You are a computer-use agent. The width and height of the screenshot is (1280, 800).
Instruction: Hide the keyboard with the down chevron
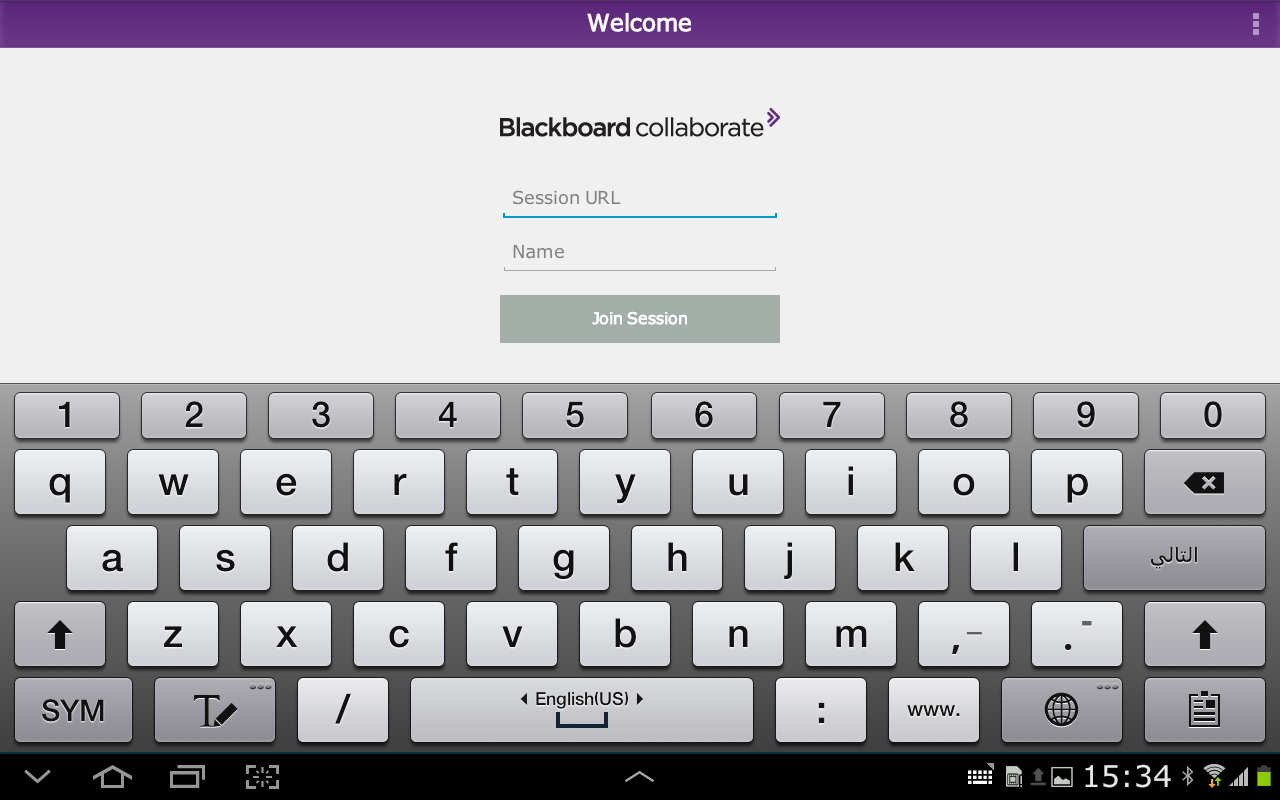click(x=38, y=776)
